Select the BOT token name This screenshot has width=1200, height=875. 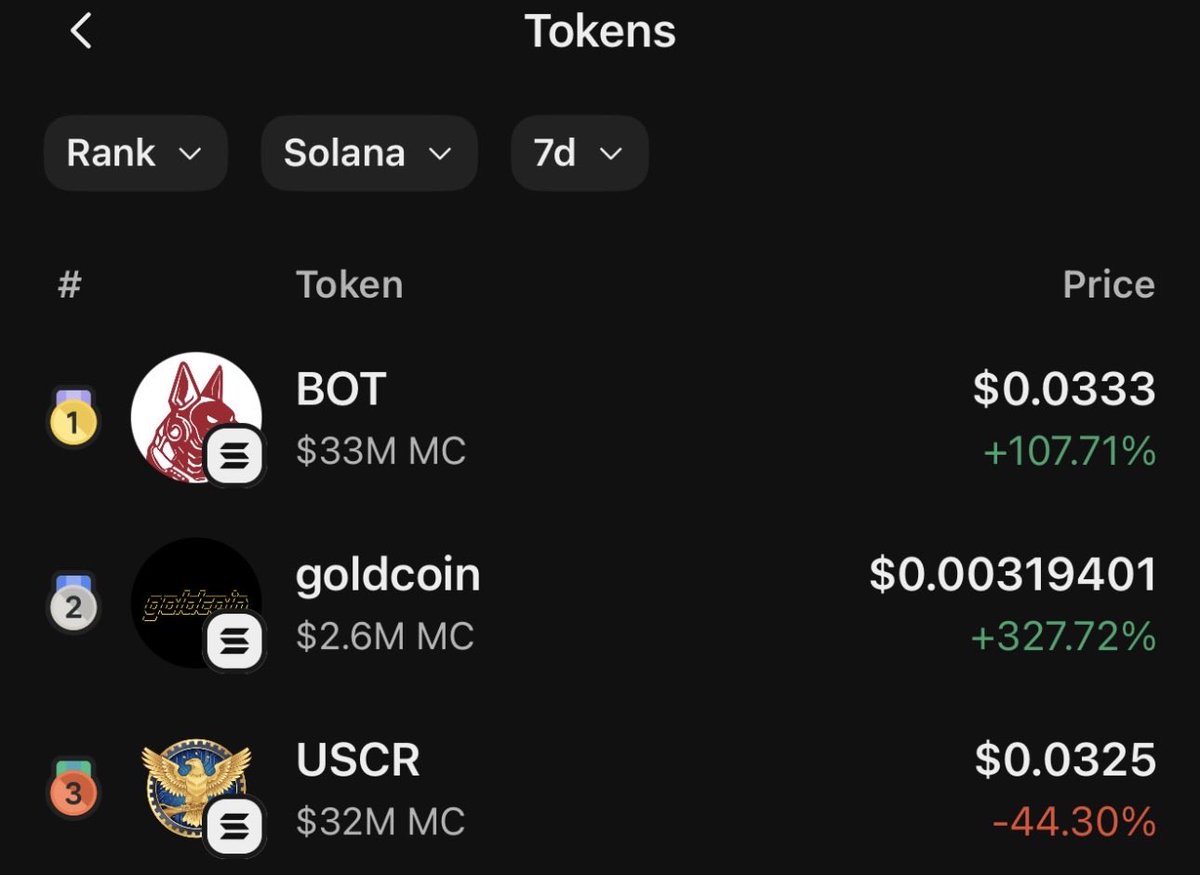(x=341, y=390)
